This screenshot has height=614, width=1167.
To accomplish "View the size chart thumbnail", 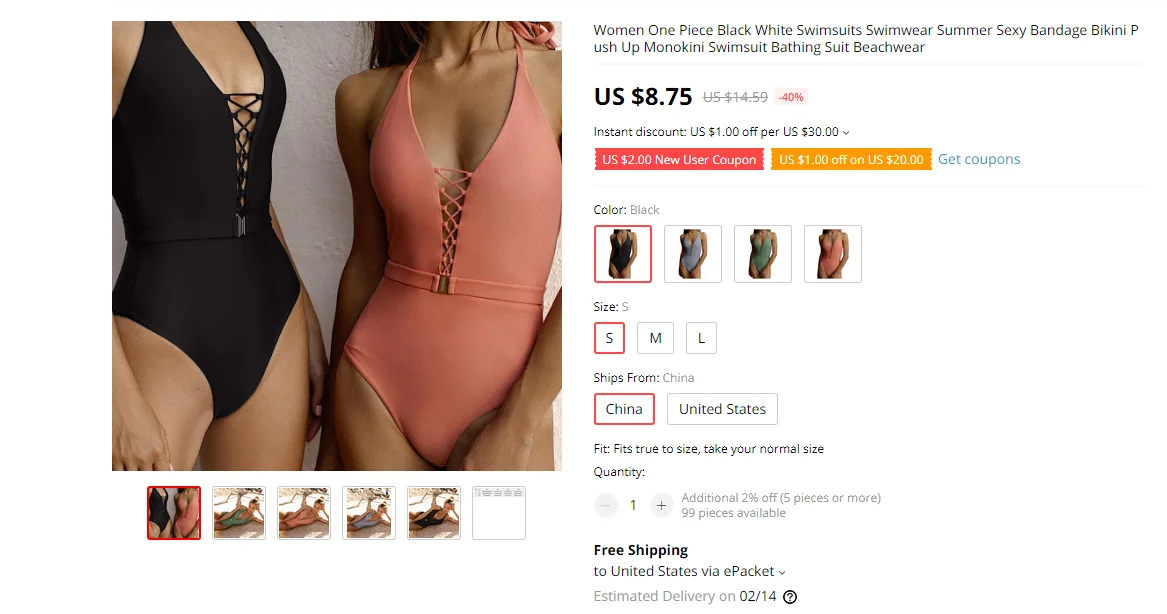I will 499,513.
